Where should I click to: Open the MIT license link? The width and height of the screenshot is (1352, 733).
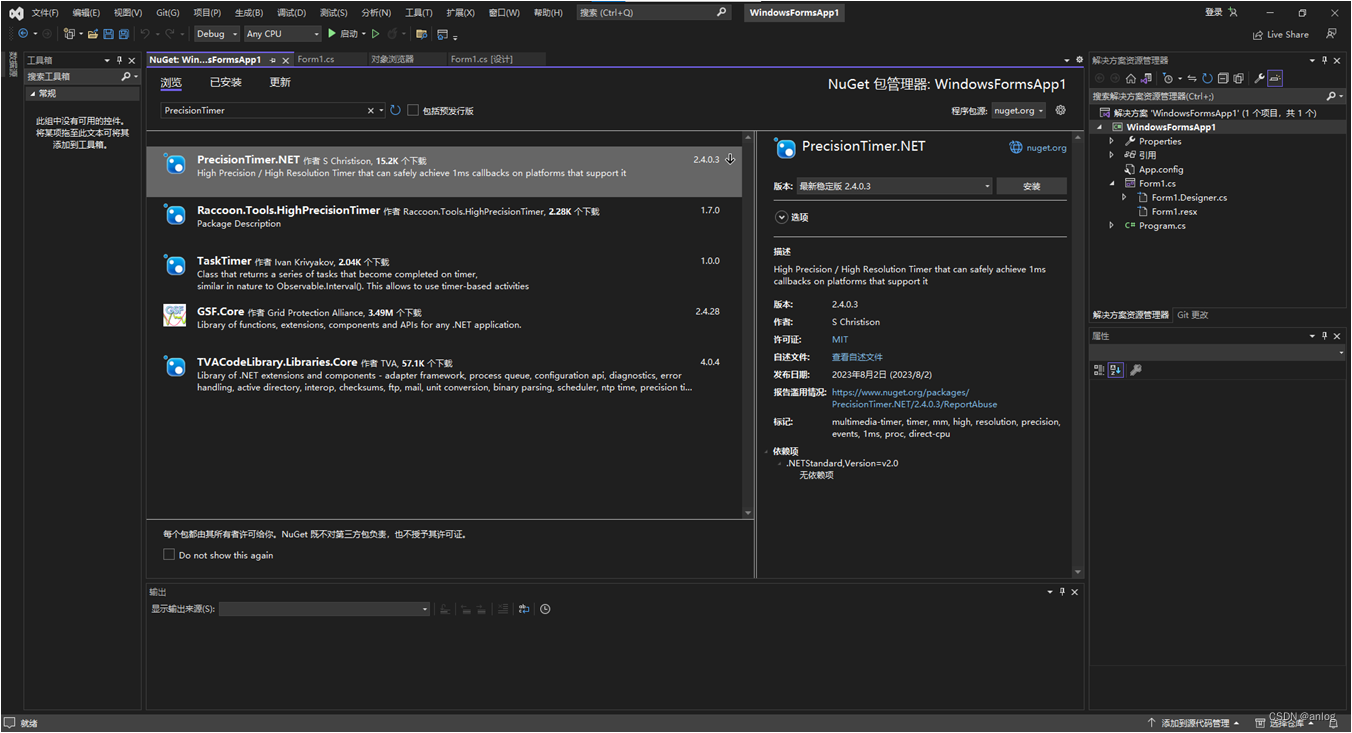point(840,340)
